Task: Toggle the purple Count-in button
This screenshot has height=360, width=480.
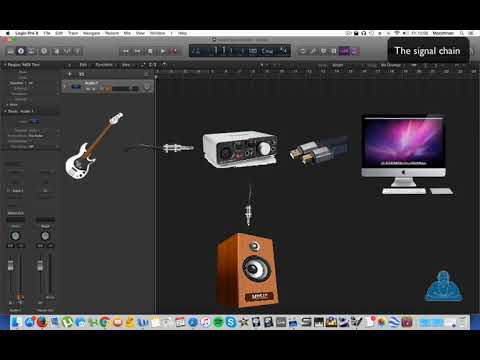Action: coord(344,51)
